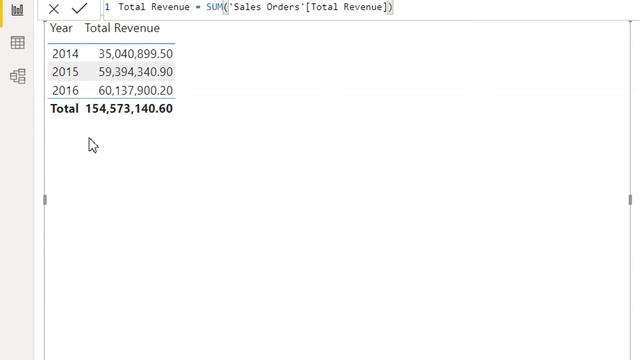
Task: Select the 2015 year cell
Action: [x=65, y=72]
